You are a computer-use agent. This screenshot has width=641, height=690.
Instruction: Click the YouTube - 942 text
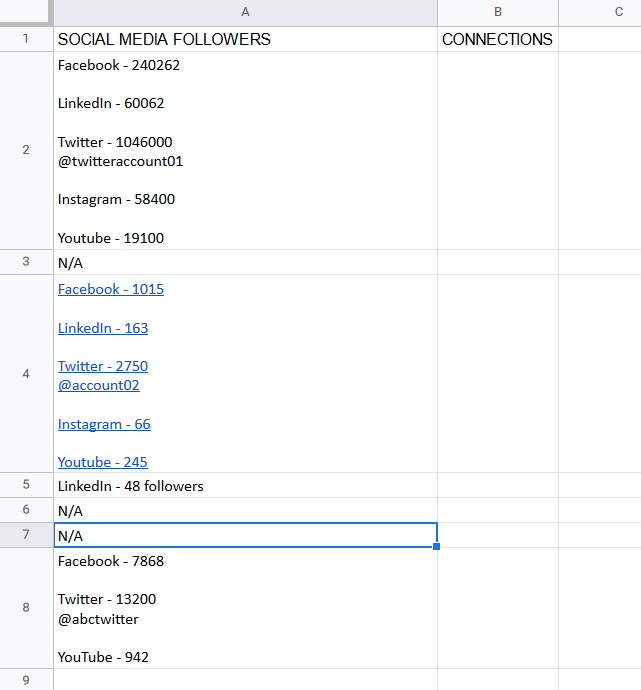tap(103, 657)
